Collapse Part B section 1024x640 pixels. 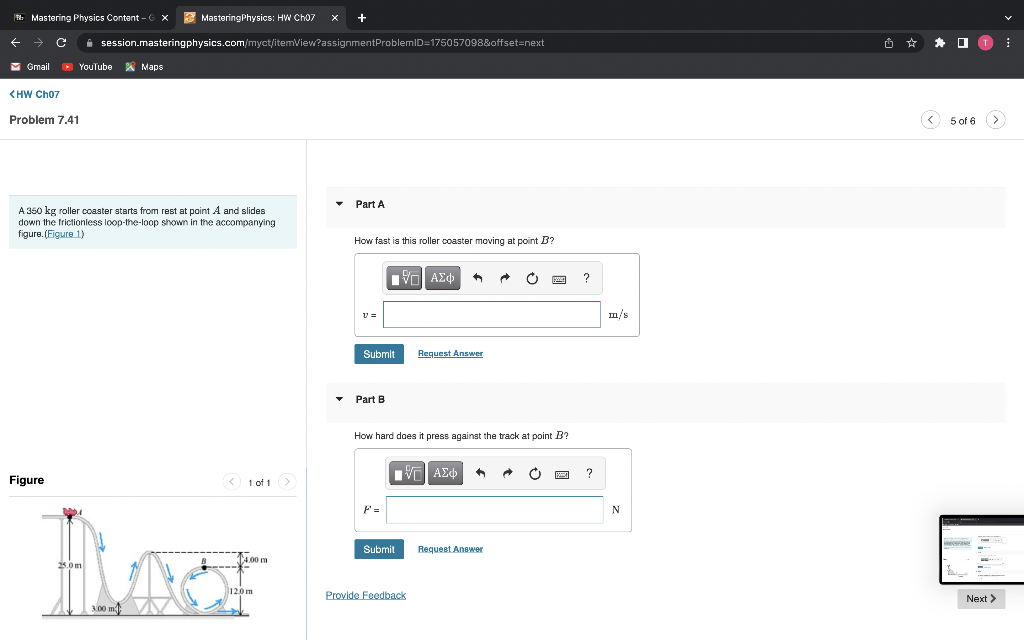[x=340, y=399]
